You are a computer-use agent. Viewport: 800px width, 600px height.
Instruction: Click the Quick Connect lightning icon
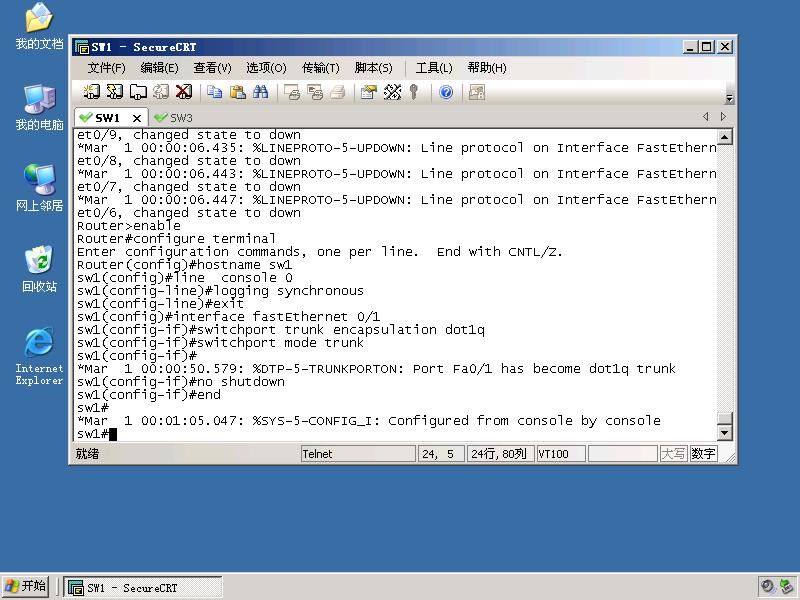click(x=114, y=92)
